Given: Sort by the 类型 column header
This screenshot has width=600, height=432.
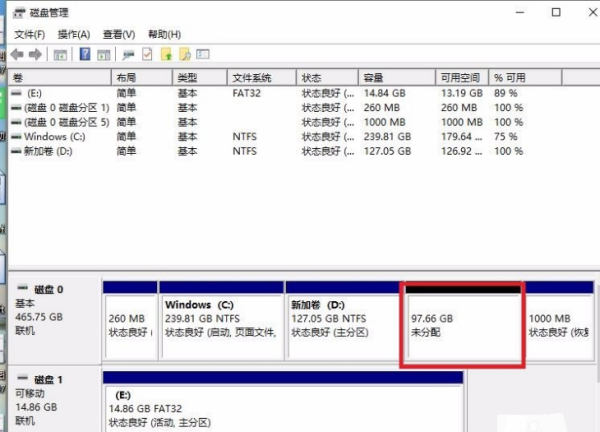Looking at the screenshot, I should [x=200, y=78].
